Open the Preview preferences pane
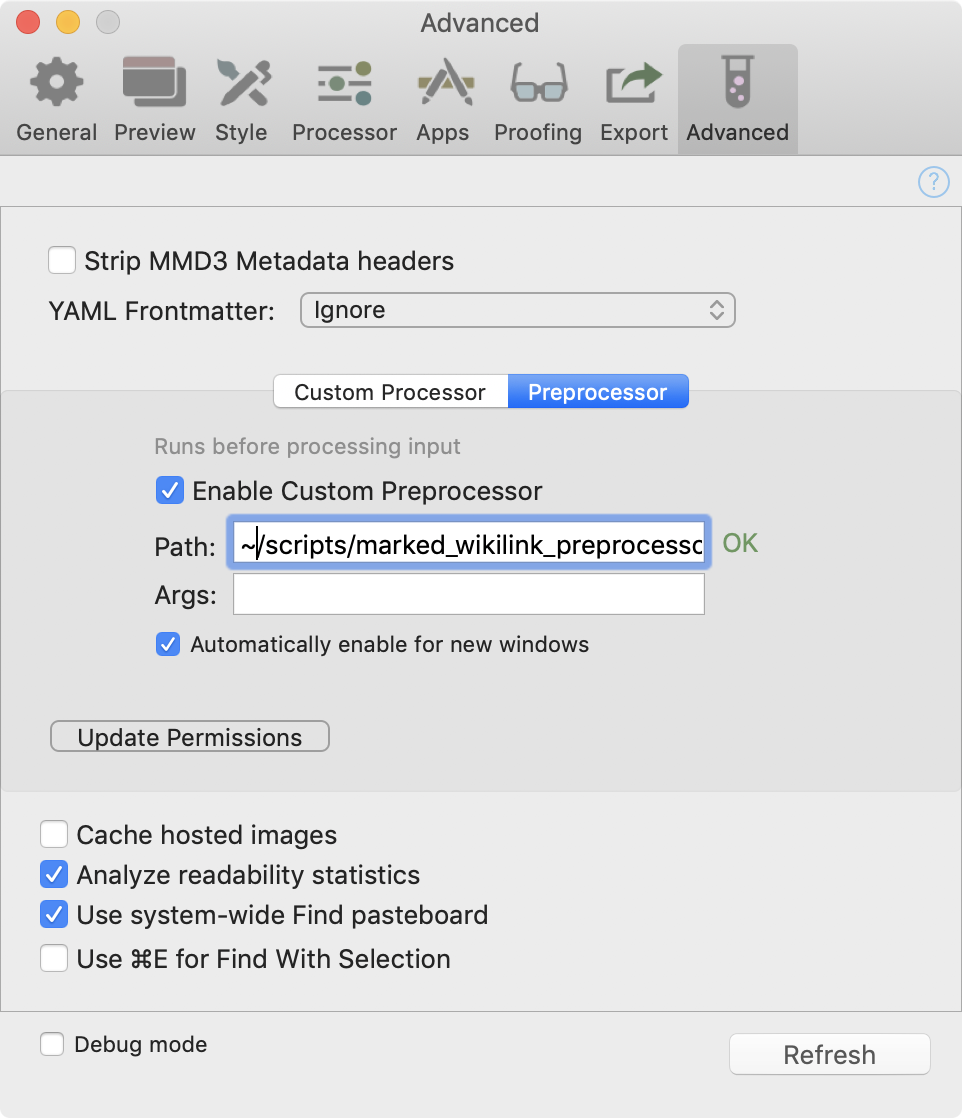Image resolution: width=962 pixels, height=1118 pixels. pos(155,100)
